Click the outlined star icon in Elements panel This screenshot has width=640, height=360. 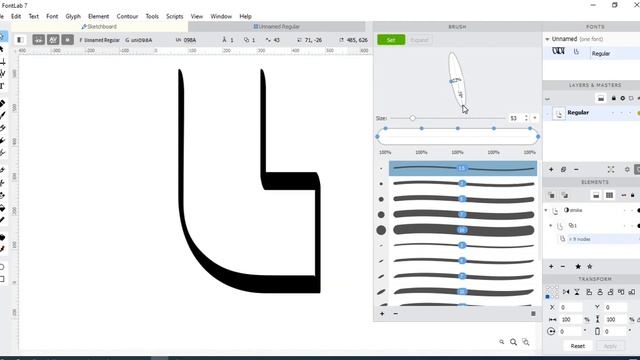point(590,267)
